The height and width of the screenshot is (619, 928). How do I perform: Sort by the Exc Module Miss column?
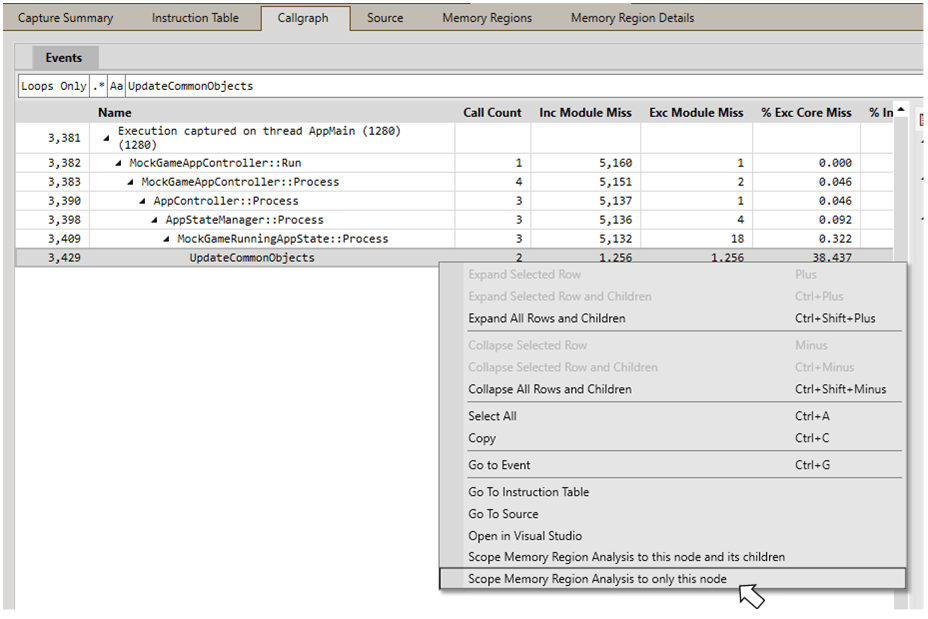(x=696, y=112)
